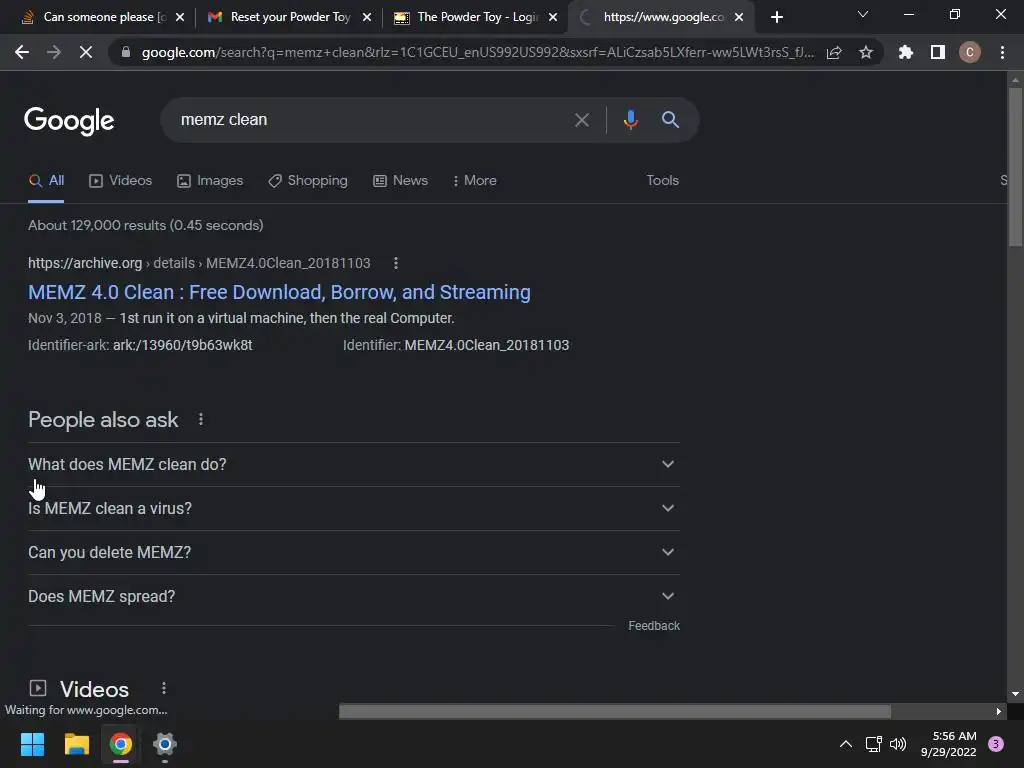Clear the search box with X
The height and width of the screenshot is (768, 1024).
(581, 120)
